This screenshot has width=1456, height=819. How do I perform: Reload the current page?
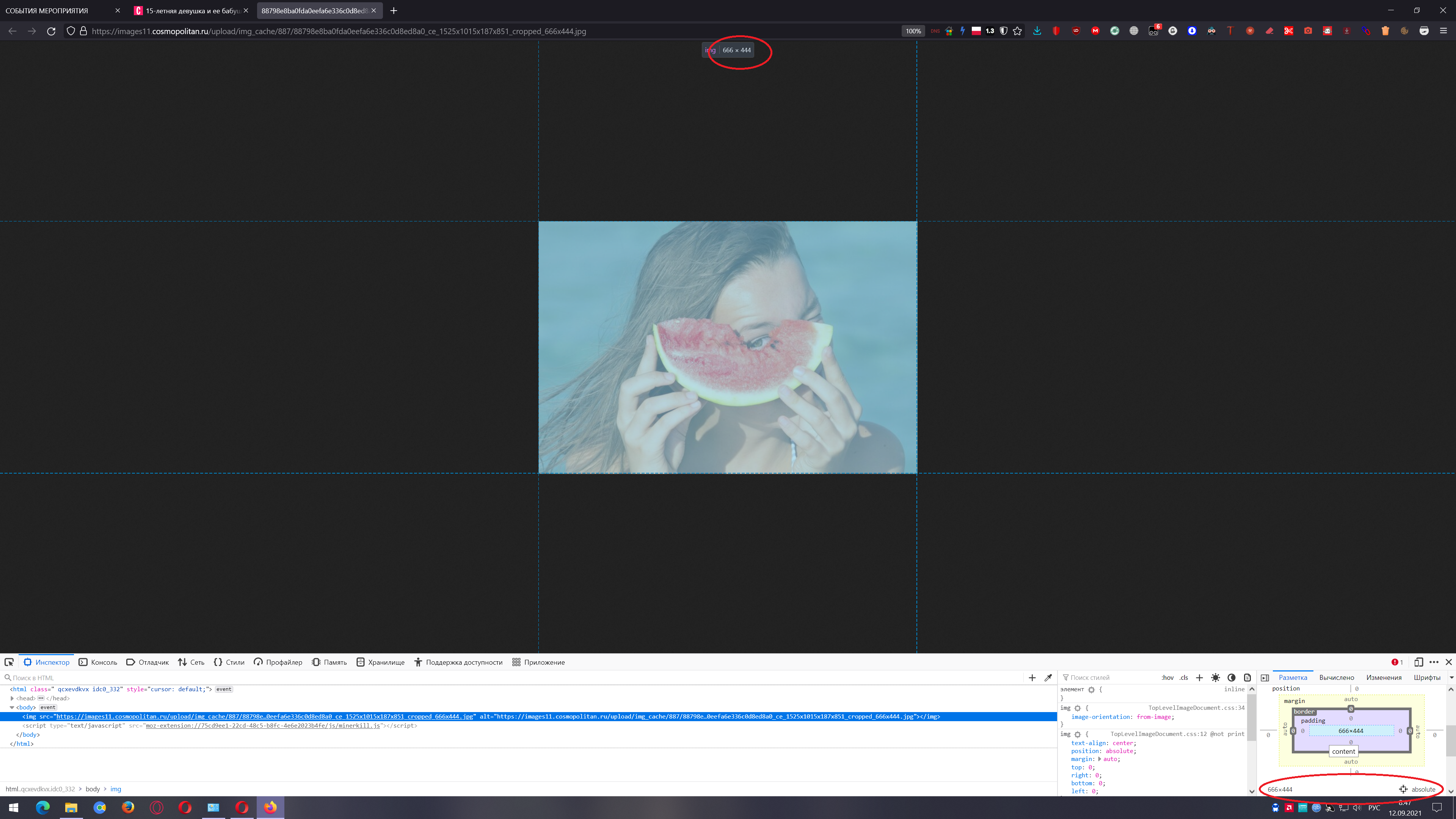pyautogui.click(x=51, y=31)
